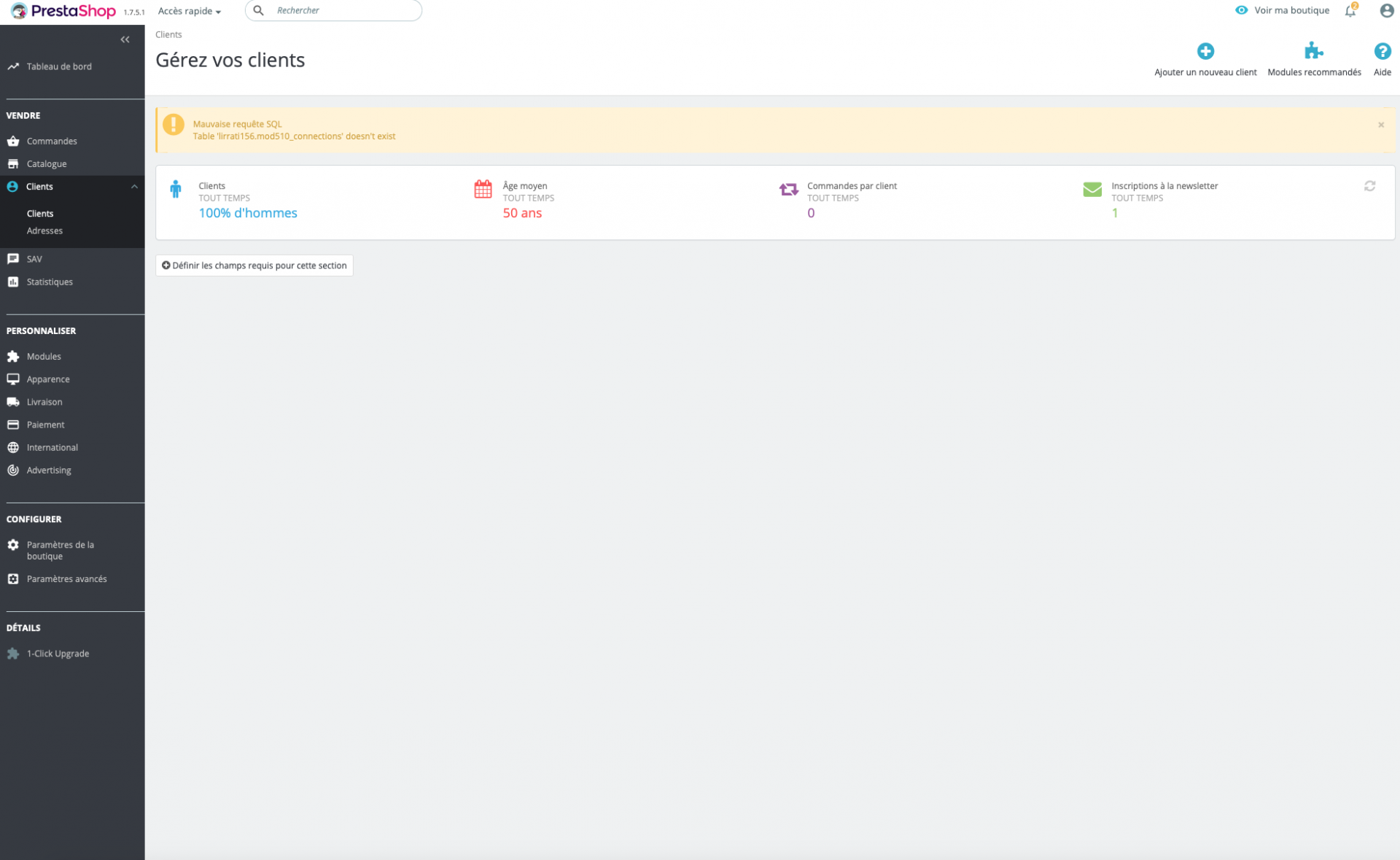Click the Ajouter un nouveau client plus icon

1205,51
